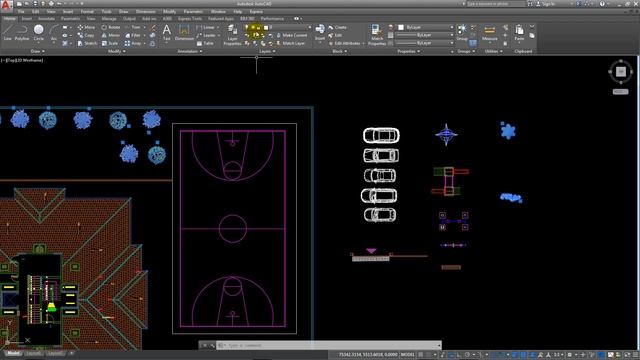Click Match Layer button
The image size is (640, 360).
pyautogui.click(x=291, y=43)
